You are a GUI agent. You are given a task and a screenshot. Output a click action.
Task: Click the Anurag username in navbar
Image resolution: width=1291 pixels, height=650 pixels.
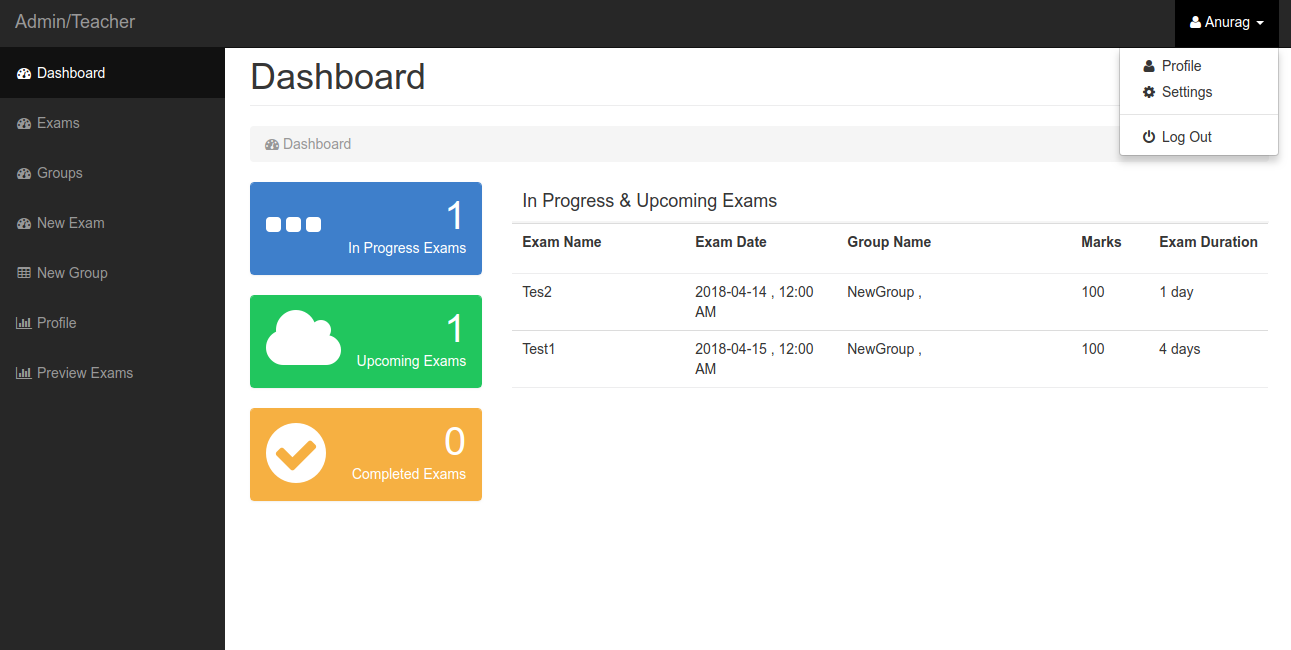click(x=1227, y=22)
